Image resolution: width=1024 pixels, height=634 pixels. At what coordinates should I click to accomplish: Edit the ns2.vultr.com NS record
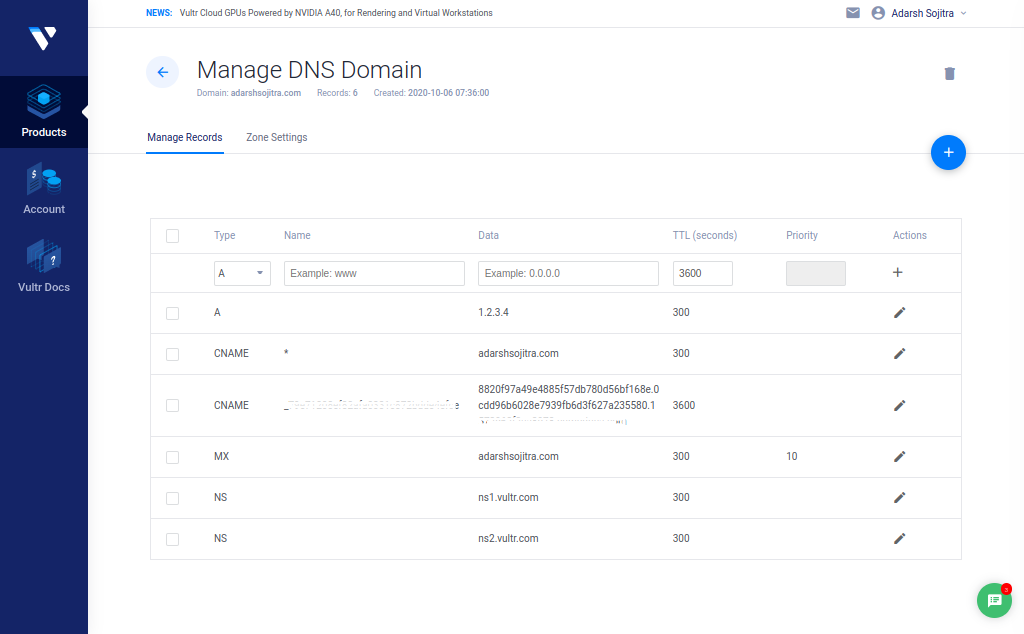pyautogui.click(x=899, y=539)
